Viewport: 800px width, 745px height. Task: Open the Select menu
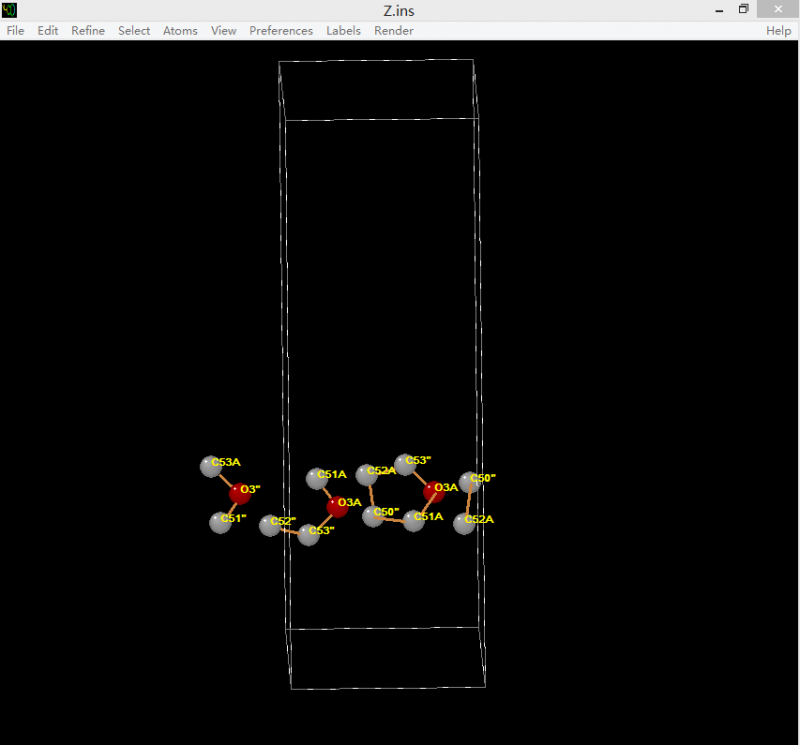pos(134,31)
